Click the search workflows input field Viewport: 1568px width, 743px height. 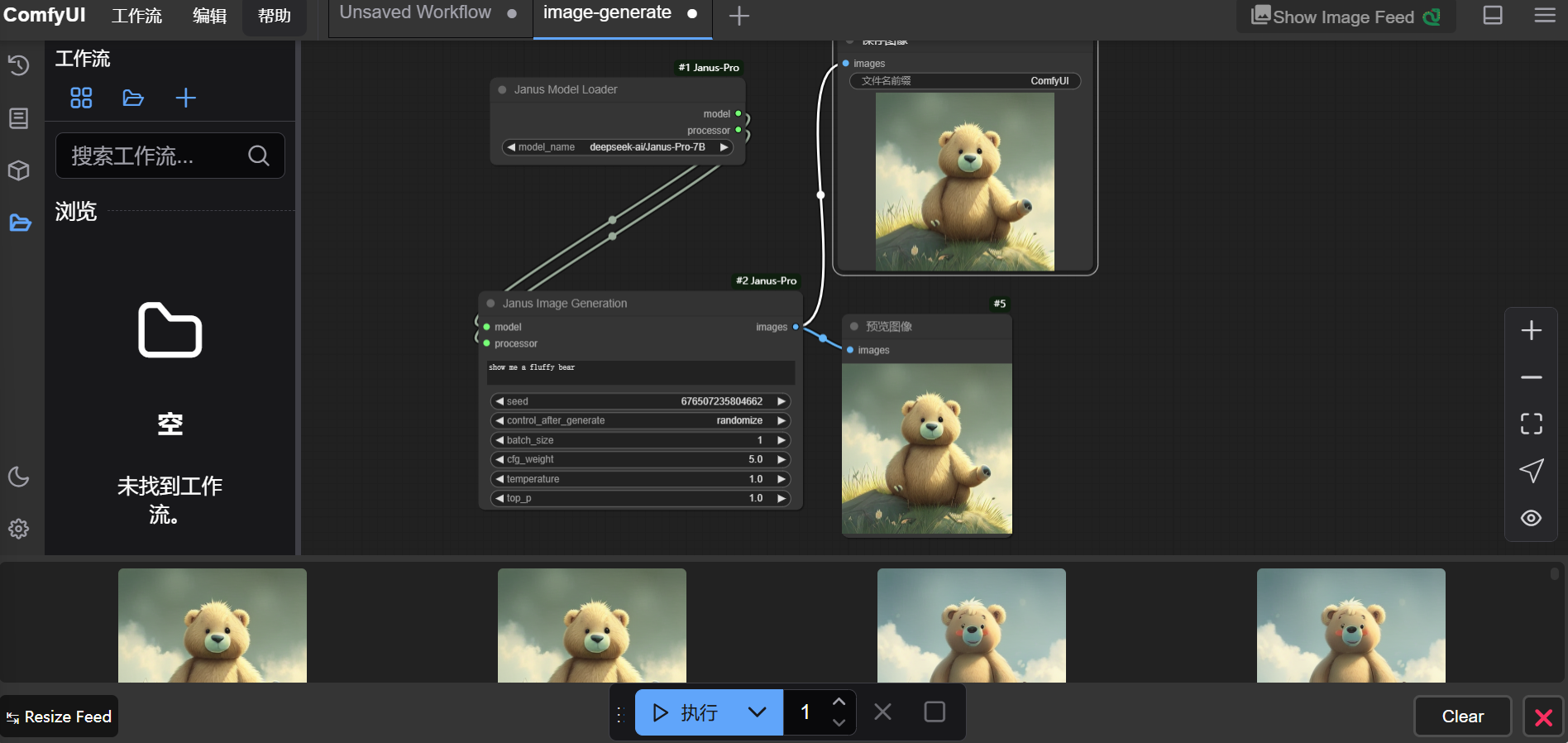point(157,156)
